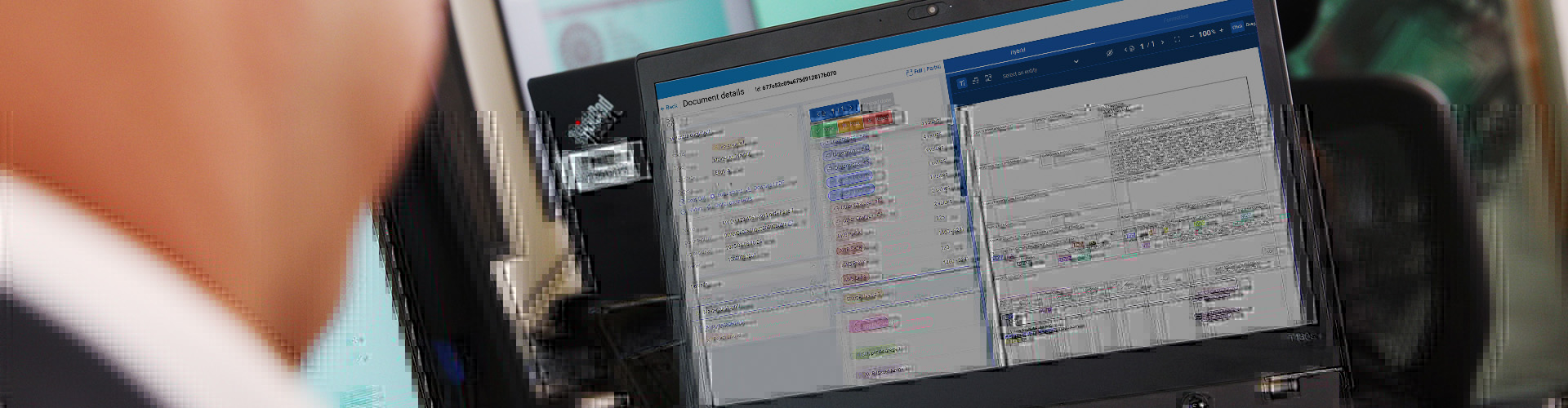Click the red Reject button
Viewport: 1568px width, 408px height.
pos(878,119)
